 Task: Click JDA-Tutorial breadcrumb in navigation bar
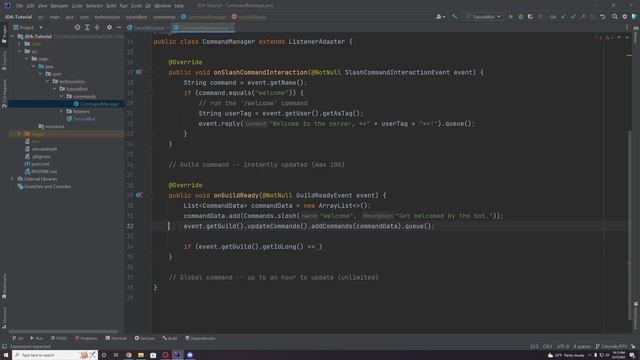(x=18, y=17)
